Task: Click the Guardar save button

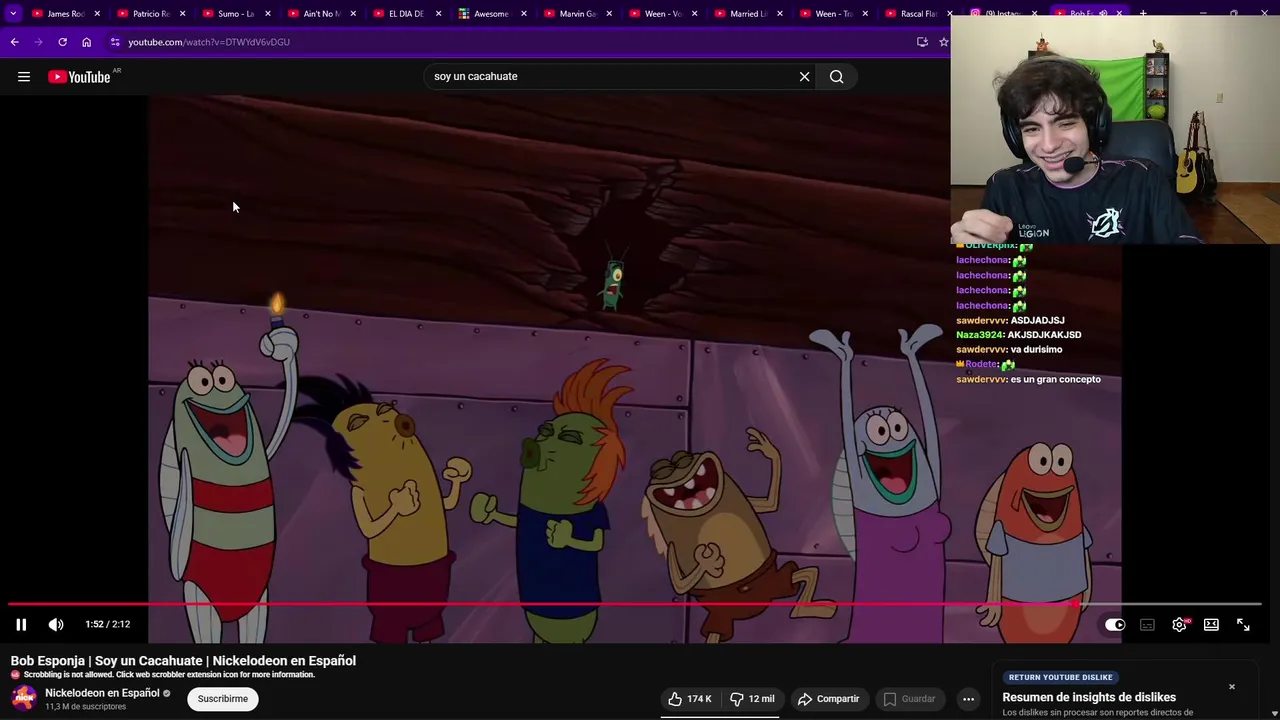Action: pyautogui.click(x=909, y=699)
